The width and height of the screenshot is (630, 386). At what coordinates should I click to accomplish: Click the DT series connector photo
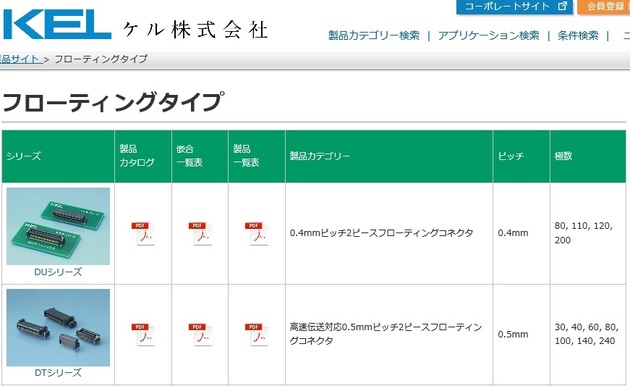tap(58, 327)
